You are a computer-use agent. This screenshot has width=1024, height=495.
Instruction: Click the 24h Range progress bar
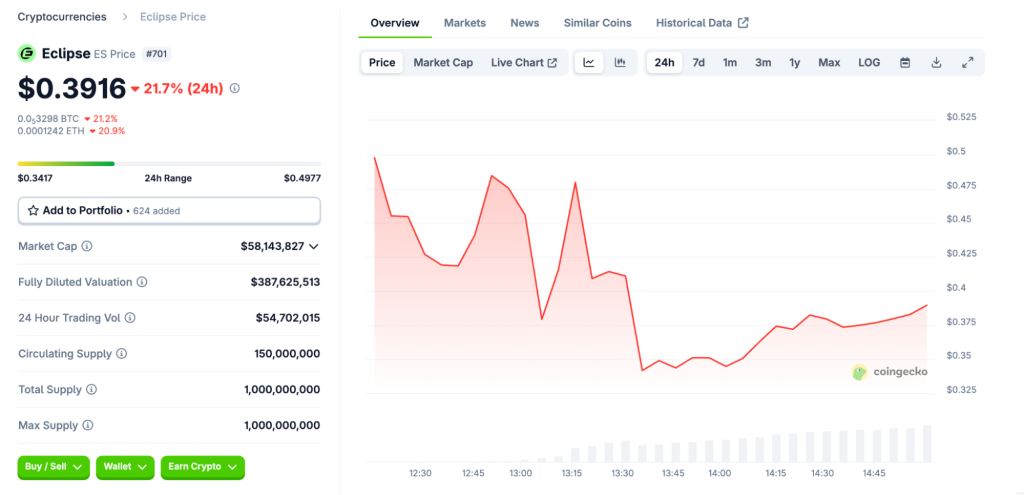click(169, 163)
